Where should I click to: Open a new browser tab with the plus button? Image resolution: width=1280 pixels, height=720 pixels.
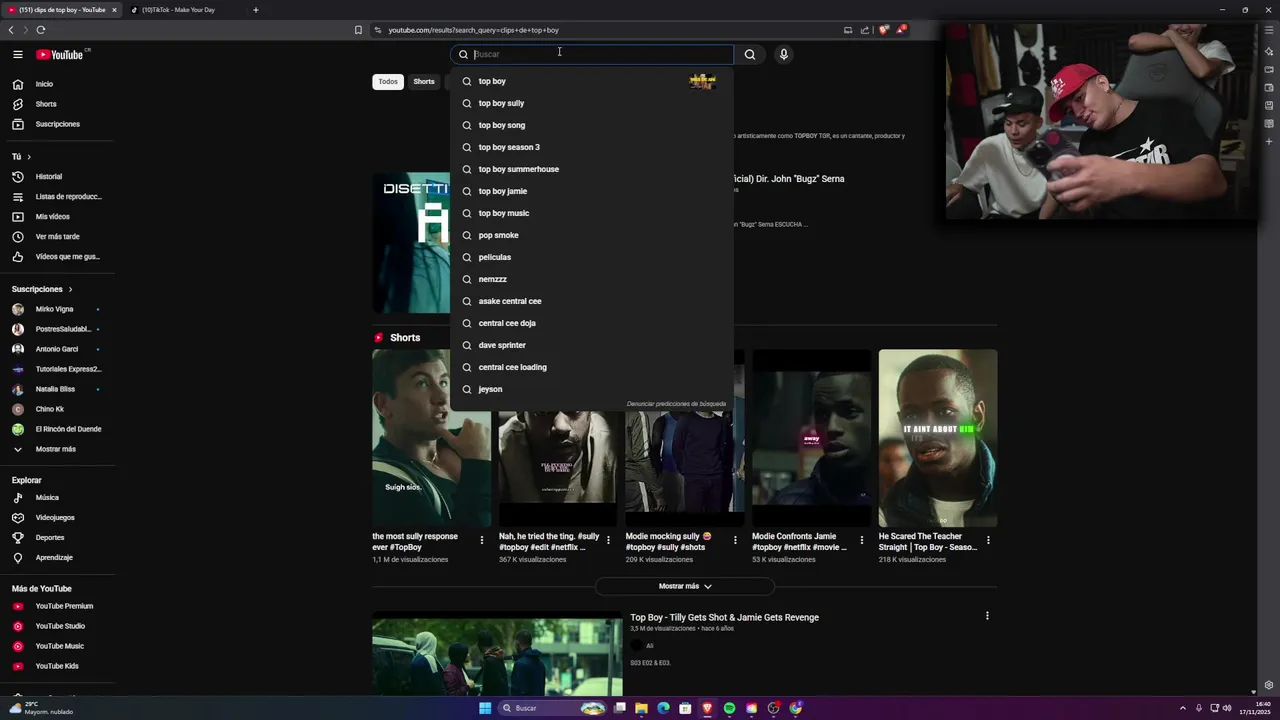pyautogui.click(x=255, y=10)
